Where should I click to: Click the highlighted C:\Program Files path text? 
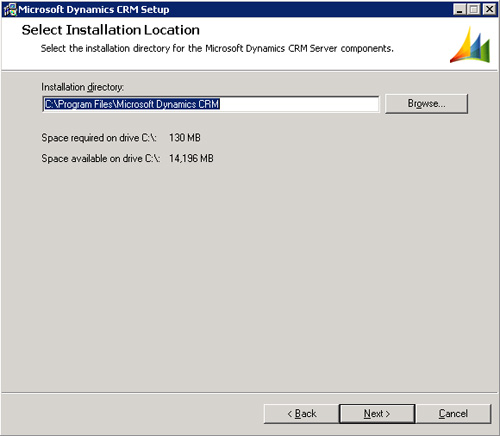pyautogui.click(x=132, y=104)
